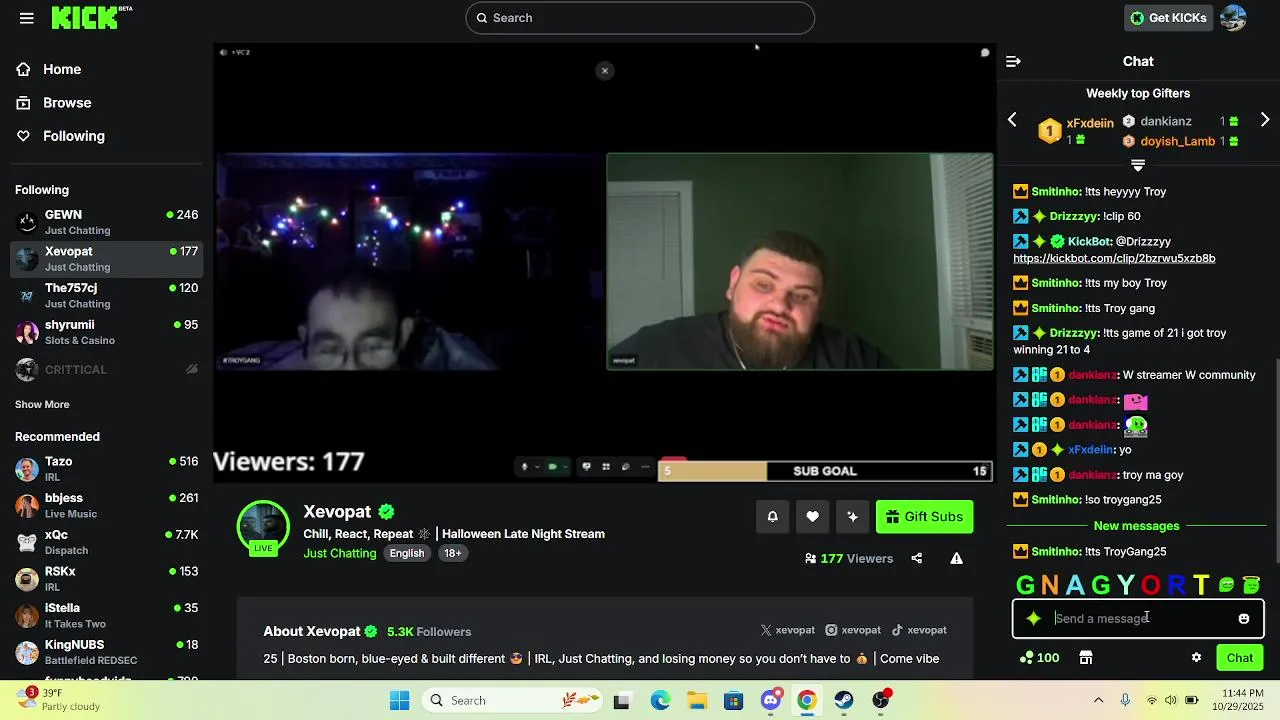Close the video overlay with X
This screenshot has width=1280, height=720.
605,71
